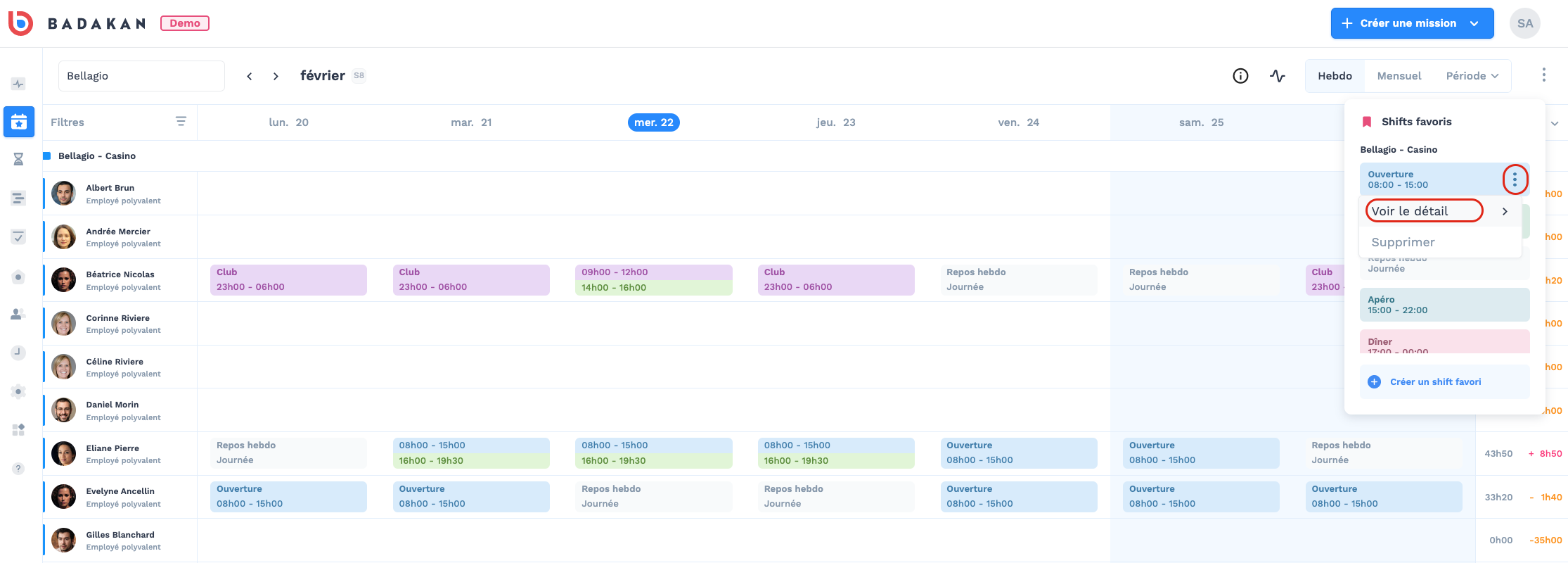This screenshot has width=1568, height=563.
Task: Click the activity graph icon in toolbar
Action: (1278, 76)
